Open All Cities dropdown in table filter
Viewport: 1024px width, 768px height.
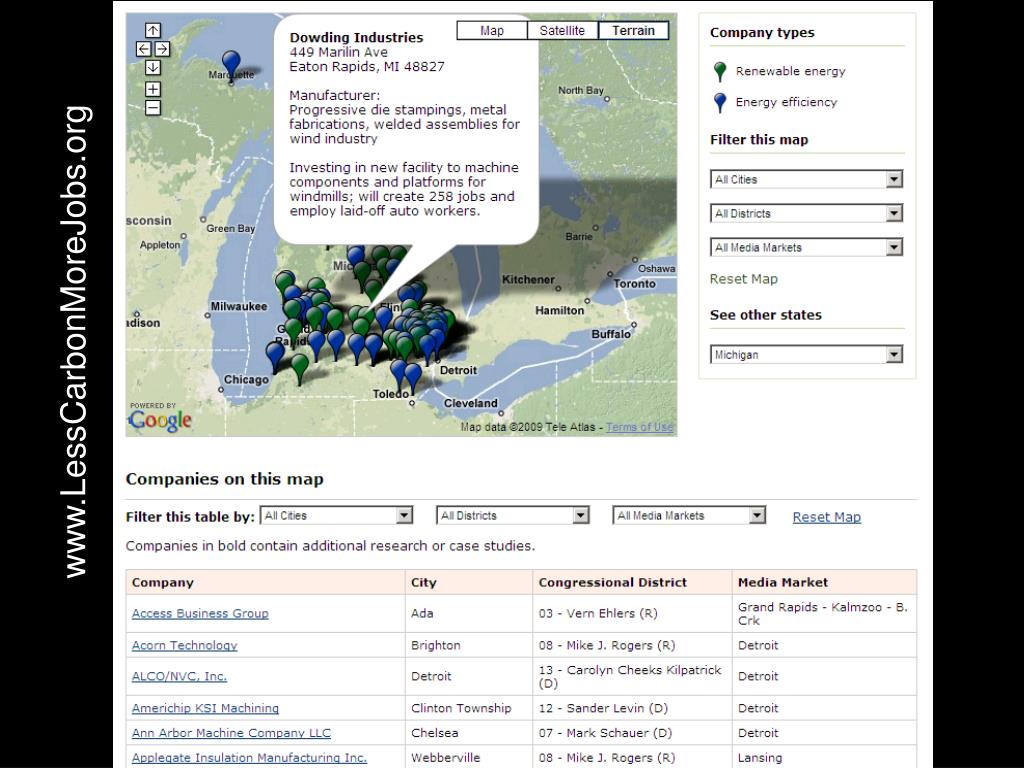336,515
